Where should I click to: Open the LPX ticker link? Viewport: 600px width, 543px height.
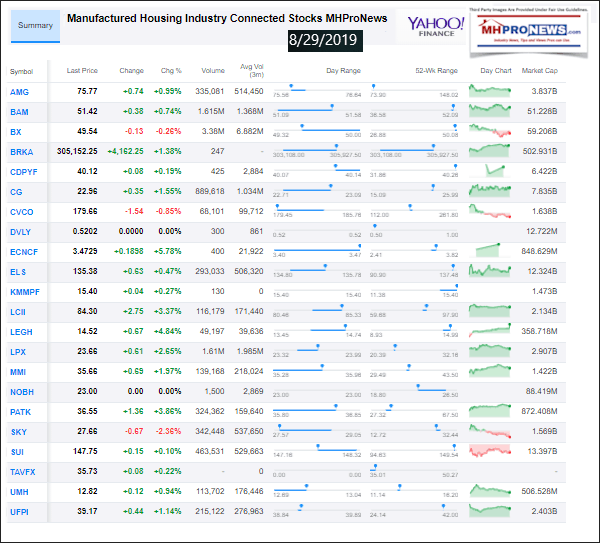point(18,352)
